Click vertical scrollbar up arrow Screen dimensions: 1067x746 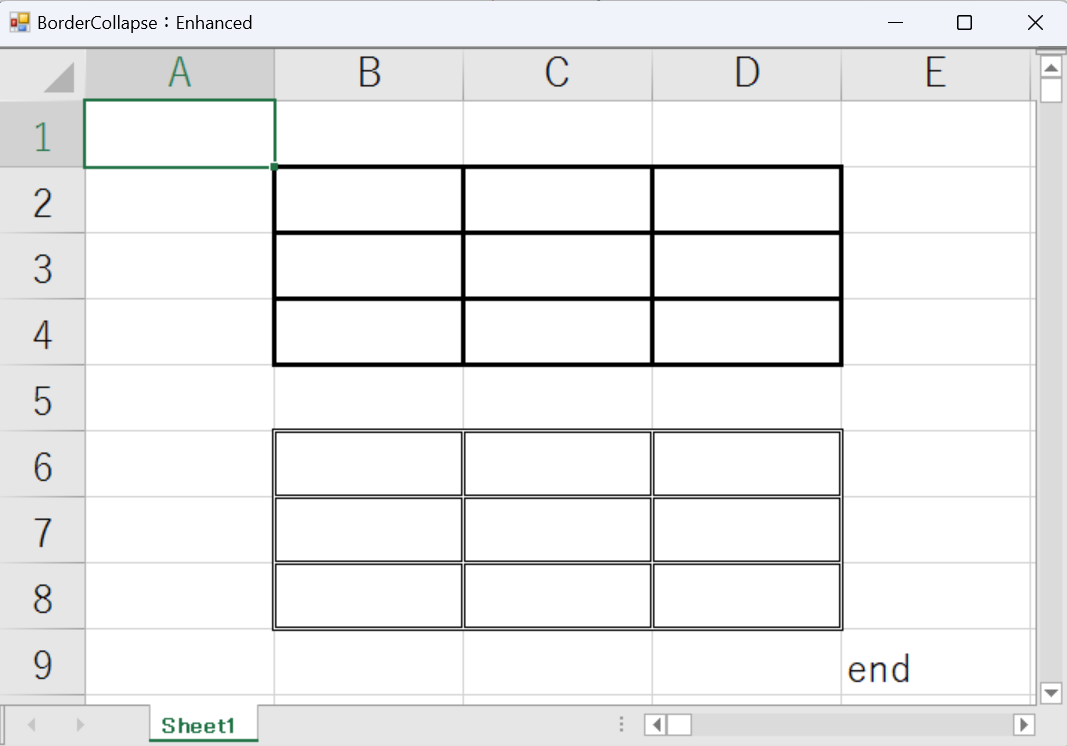pyautogui.click(x=1051, y=67)
